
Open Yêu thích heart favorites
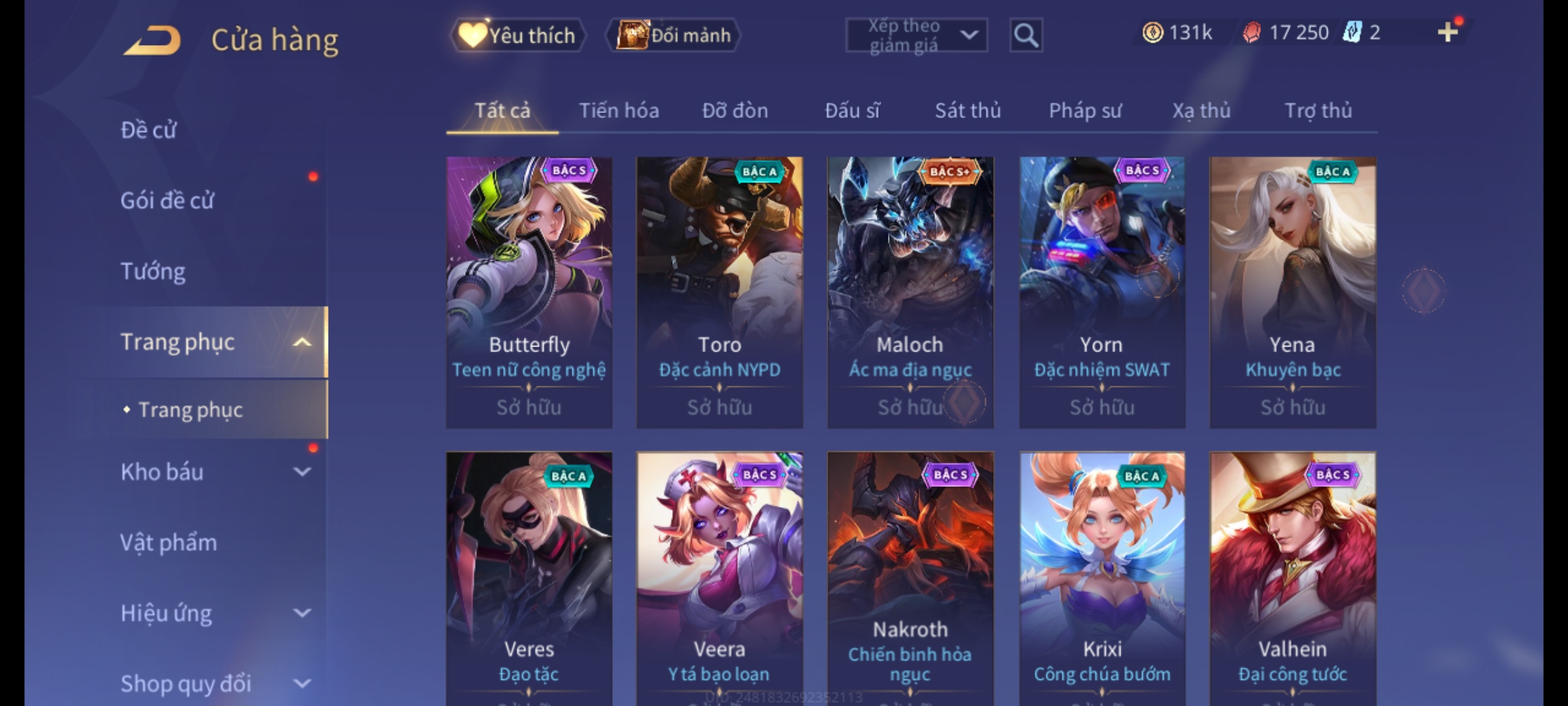tap(517, 35)
